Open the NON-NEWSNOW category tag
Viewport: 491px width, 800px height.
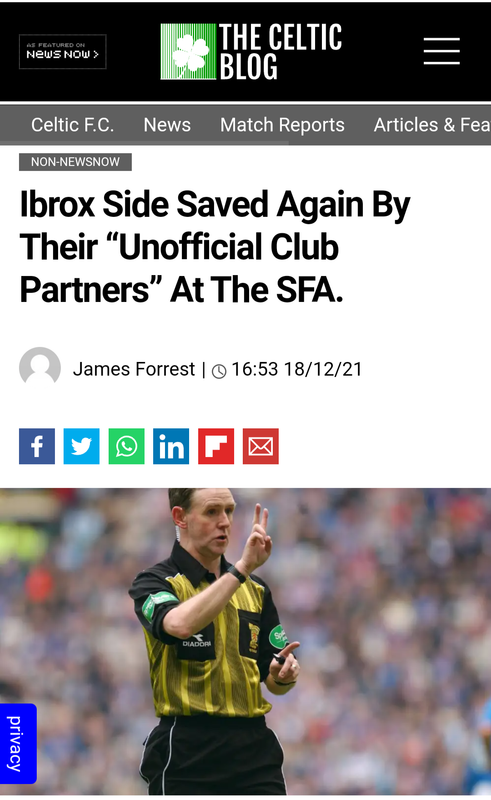[75, 162]
